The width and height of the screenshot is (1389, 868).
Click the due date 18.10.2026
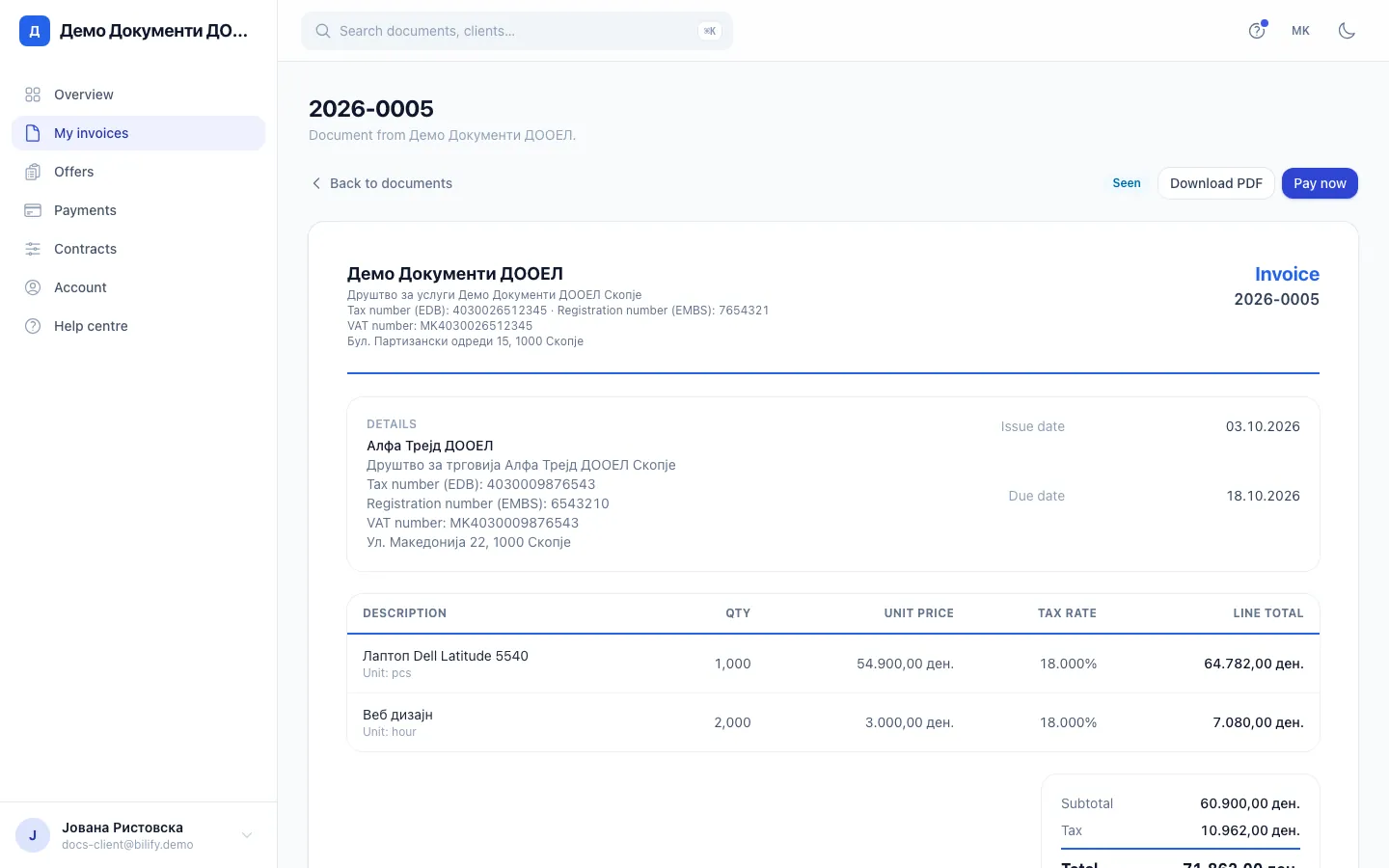(1263, 496)
